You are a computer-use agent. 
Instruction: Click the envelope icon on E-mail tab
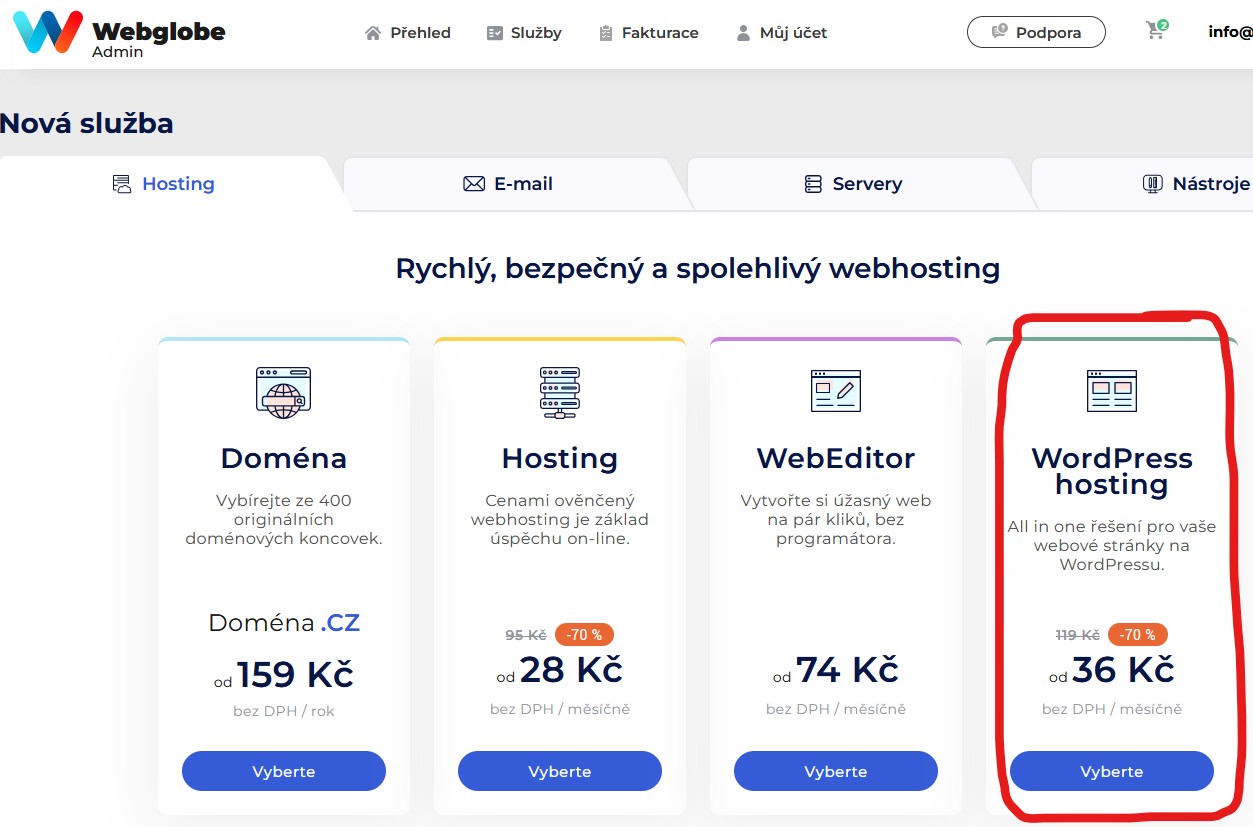[x=473, y=183]
